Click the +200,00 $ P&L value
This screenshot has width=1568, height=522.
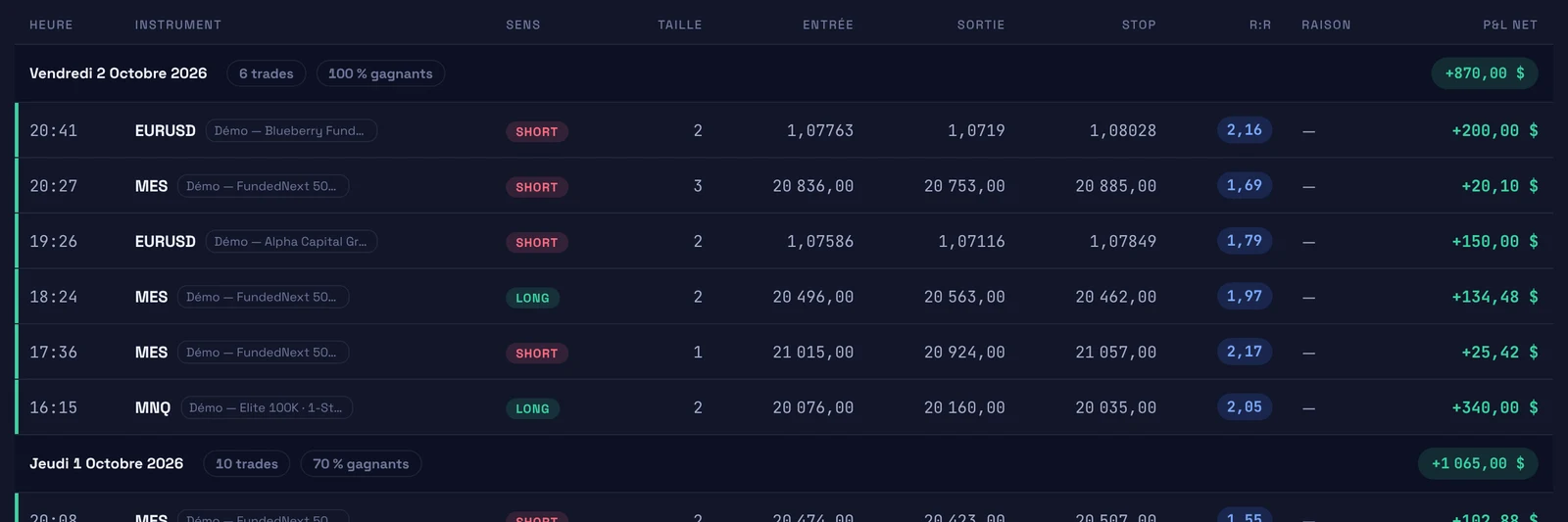[1495, 130]
